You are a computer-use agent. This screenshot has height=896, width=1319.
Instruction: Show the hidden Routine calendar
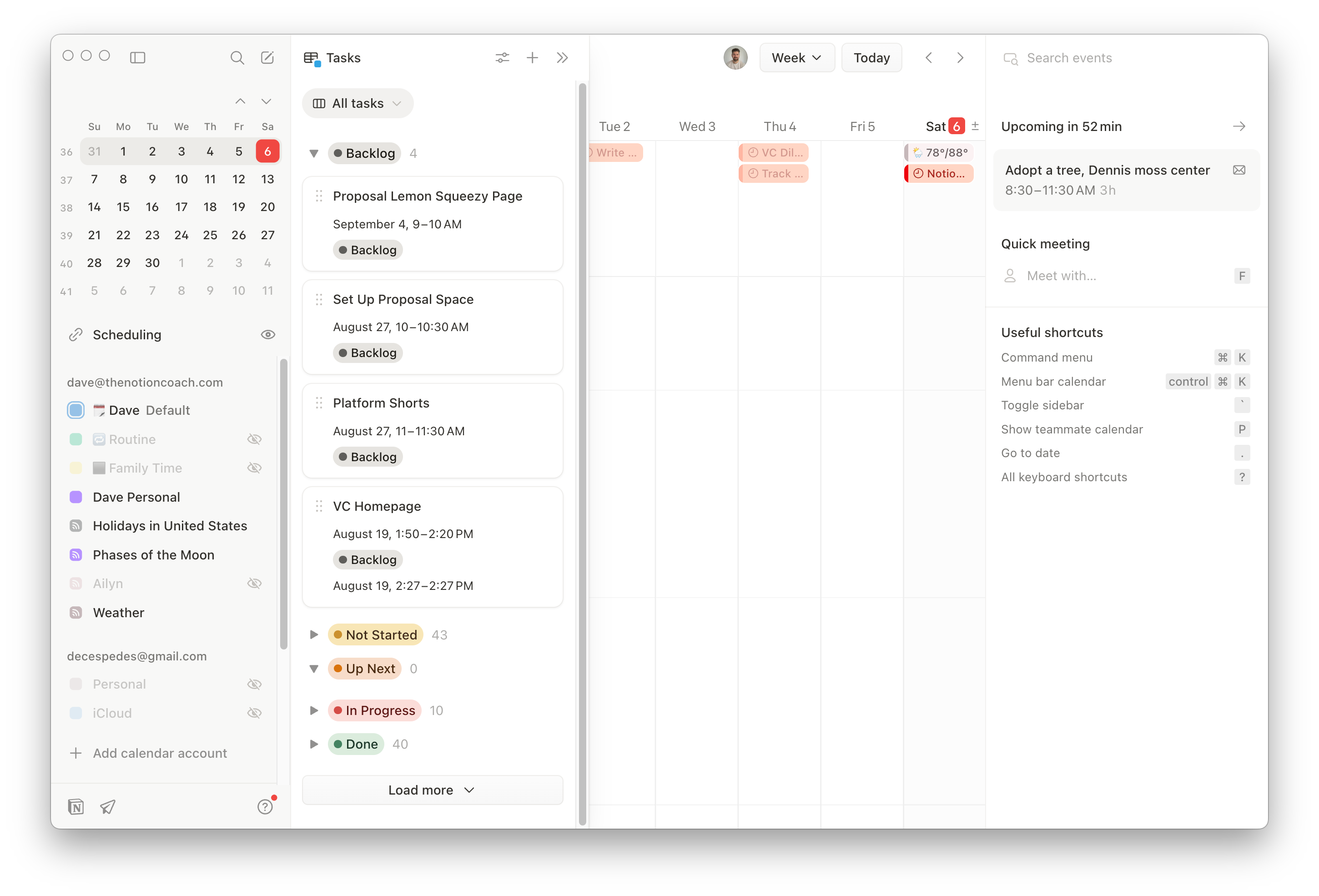[x=254, y=439]
